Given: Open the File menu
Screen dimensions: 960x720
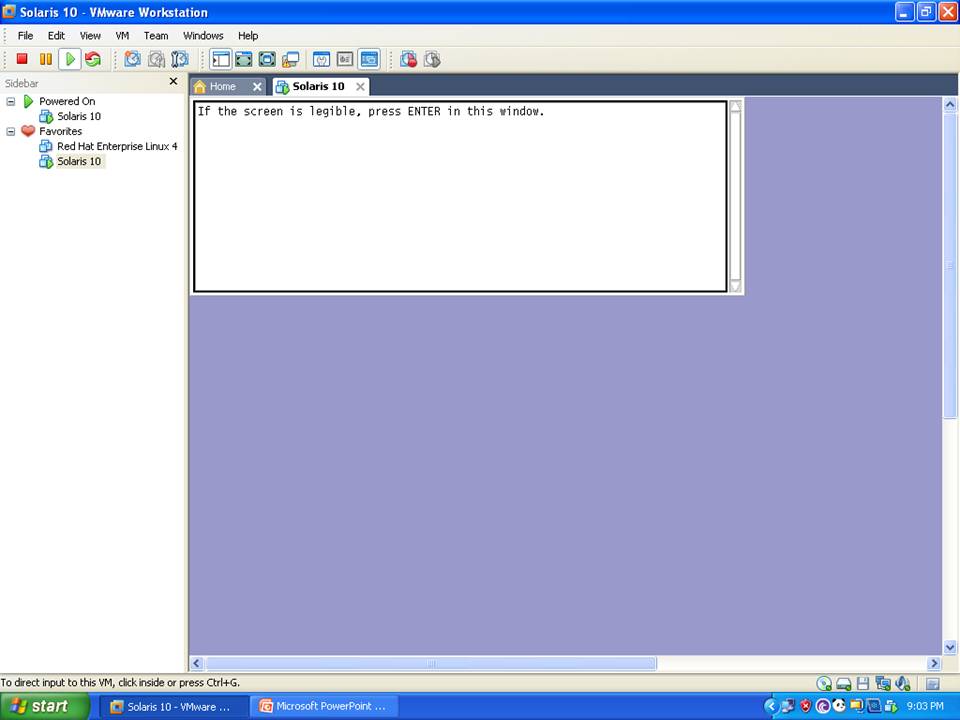Looking at the screenshot, I should coord(25,36).
